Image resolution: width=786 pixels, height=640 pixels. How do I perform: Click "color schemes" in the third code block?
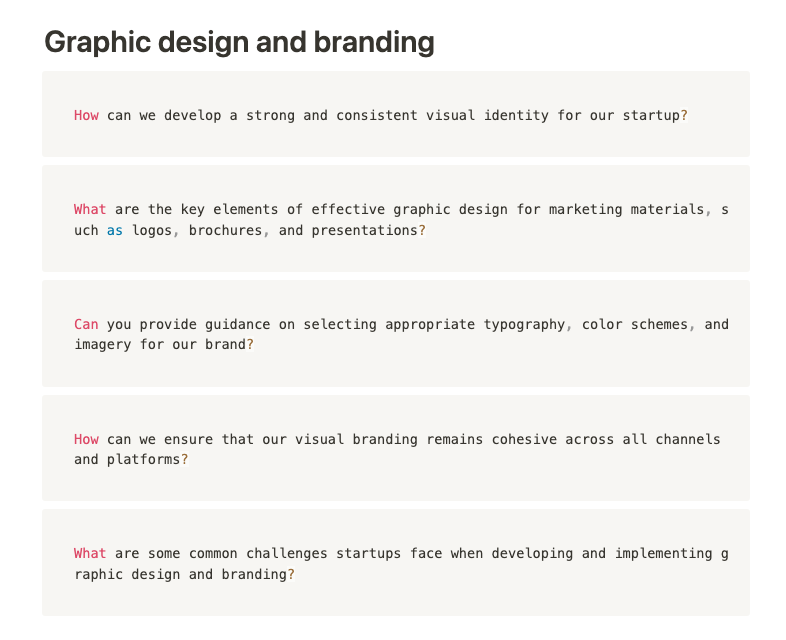[x=635, y=324]
